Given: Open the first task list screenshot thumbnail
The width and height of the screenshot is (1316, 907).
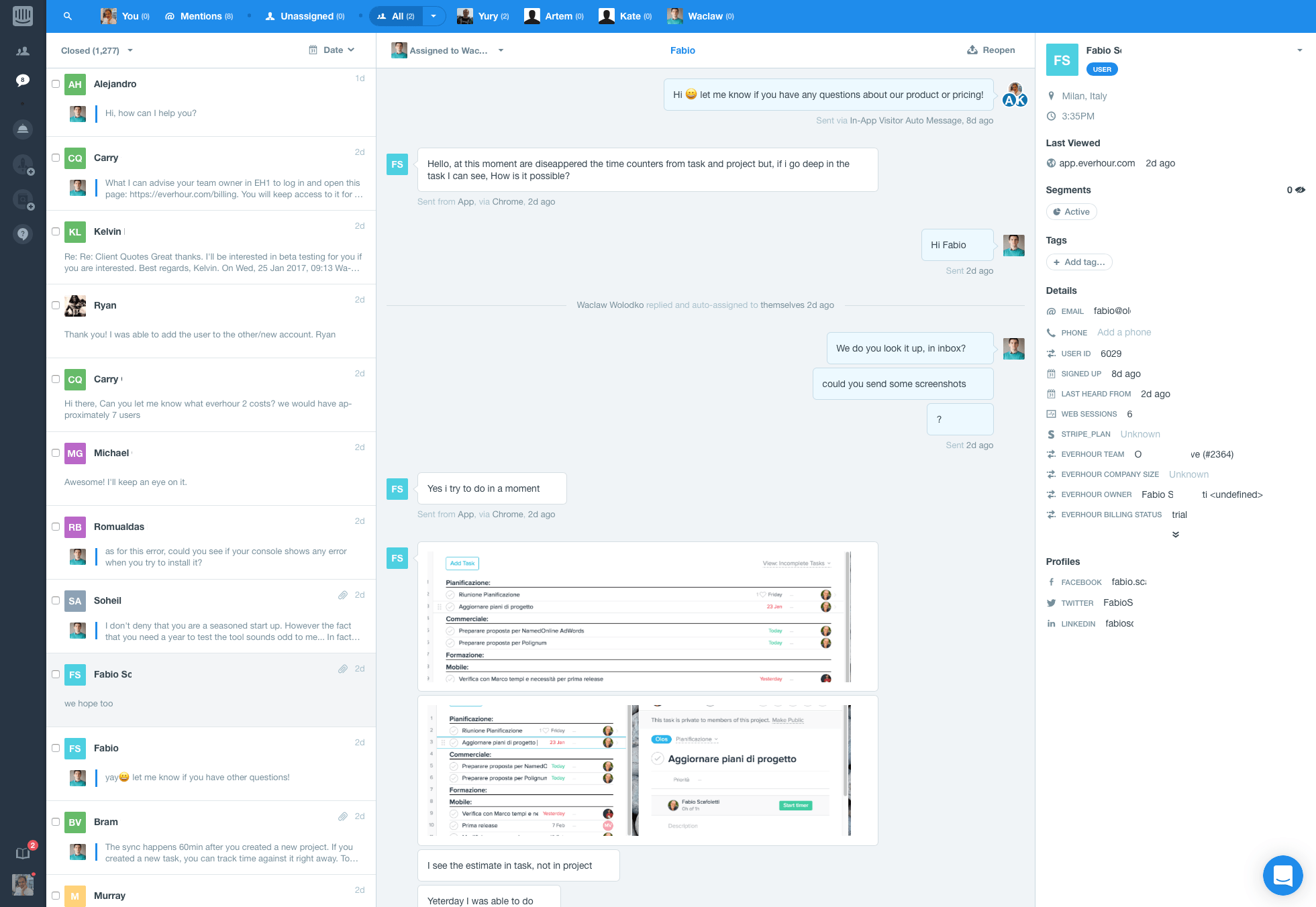Looking at the screenshot, I should click(x=647, y=616).
